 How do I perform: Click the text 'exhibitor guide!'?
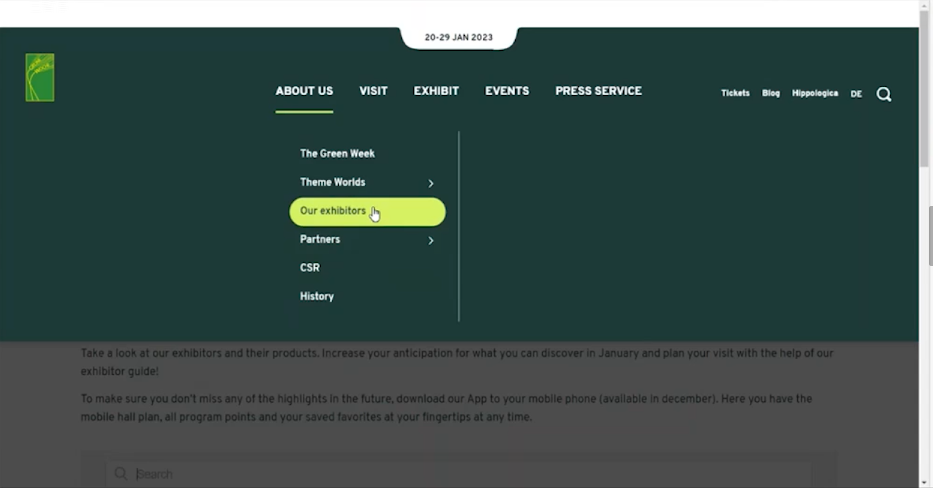[120, 371]
